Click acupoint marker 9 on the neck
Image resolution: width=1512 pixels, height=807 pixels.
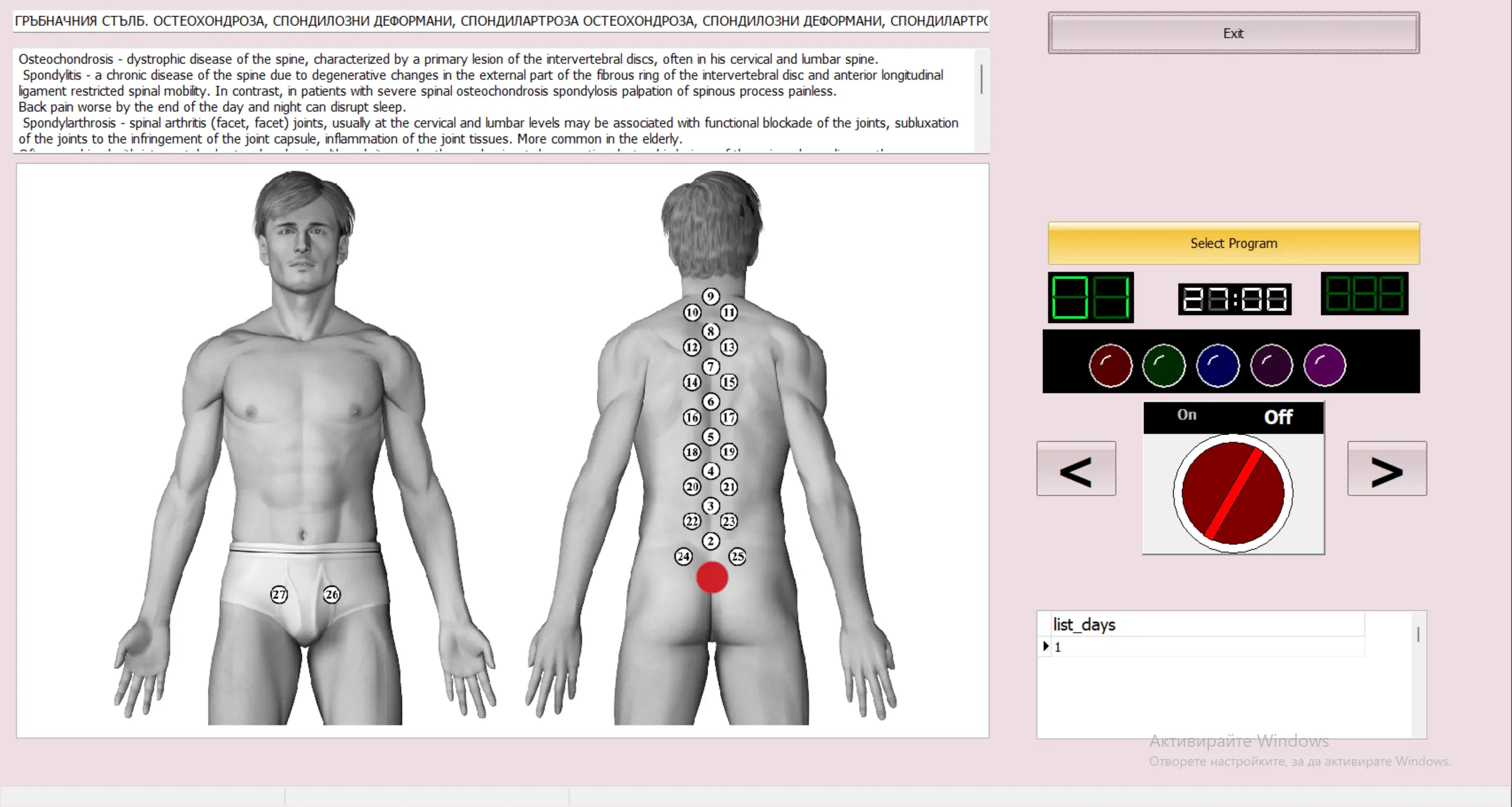(711, 296)
